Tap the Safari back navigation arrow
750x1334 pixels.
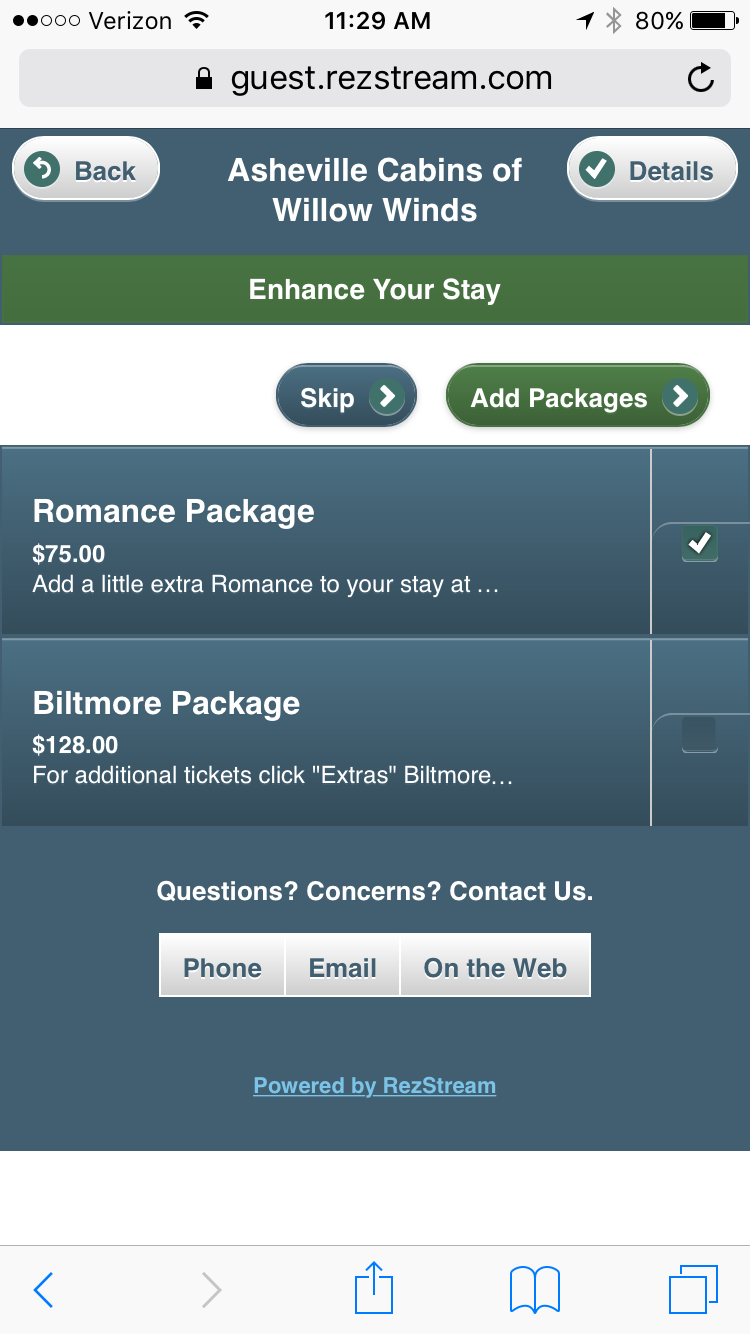click(44, 1289)
